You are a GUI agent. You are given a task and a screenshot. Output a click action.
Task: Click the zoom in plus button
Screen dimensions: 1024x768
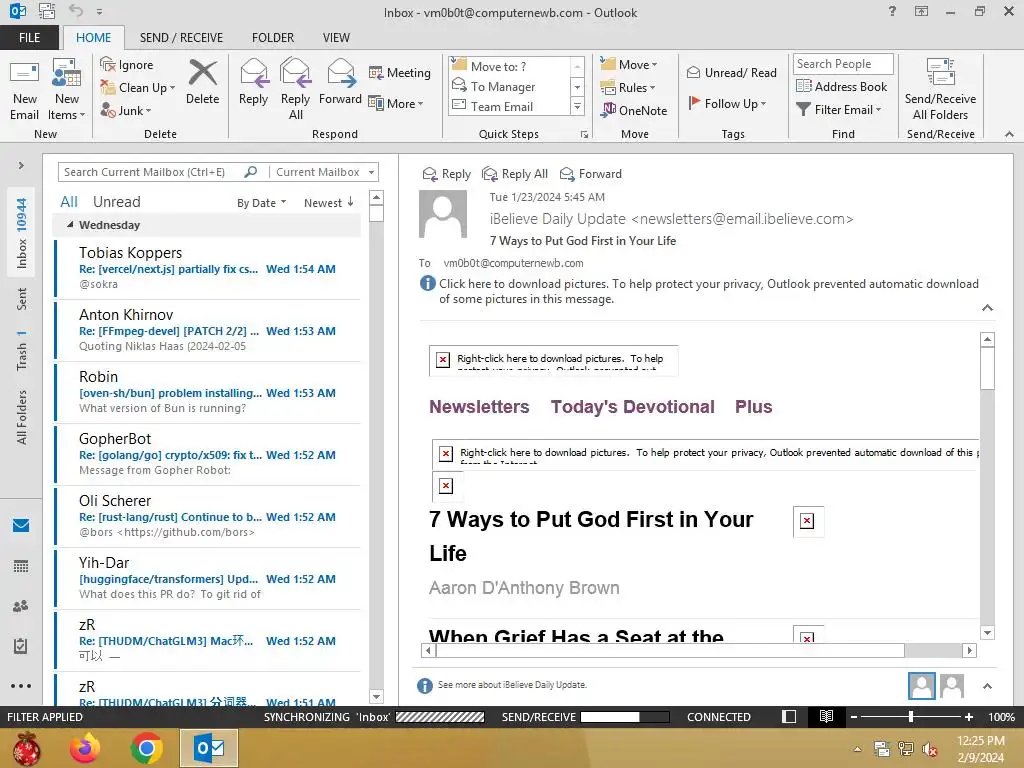pos(969,717)
